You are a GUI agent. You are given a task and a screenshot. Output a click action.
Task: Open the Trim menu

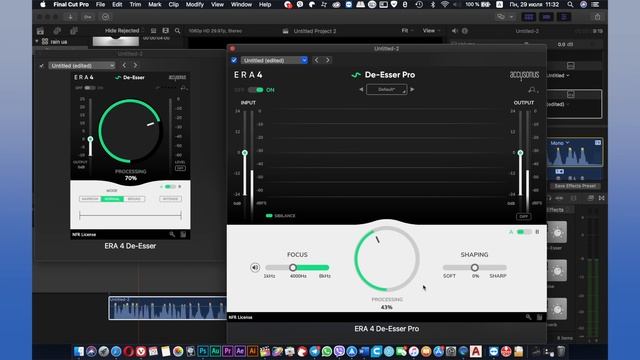pos(135,4)
